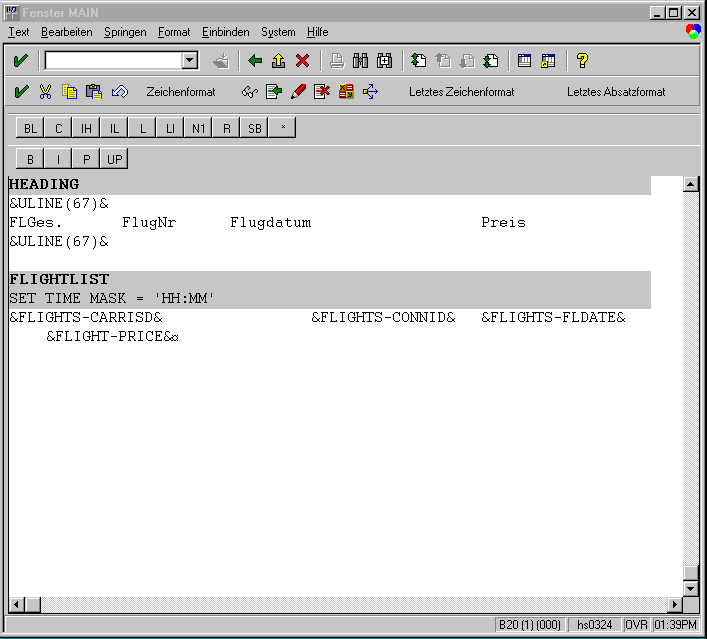The width and height of the screenshot is (707, 639).
Task: Click the red cancel X icon
Action: tap(302, 61)
